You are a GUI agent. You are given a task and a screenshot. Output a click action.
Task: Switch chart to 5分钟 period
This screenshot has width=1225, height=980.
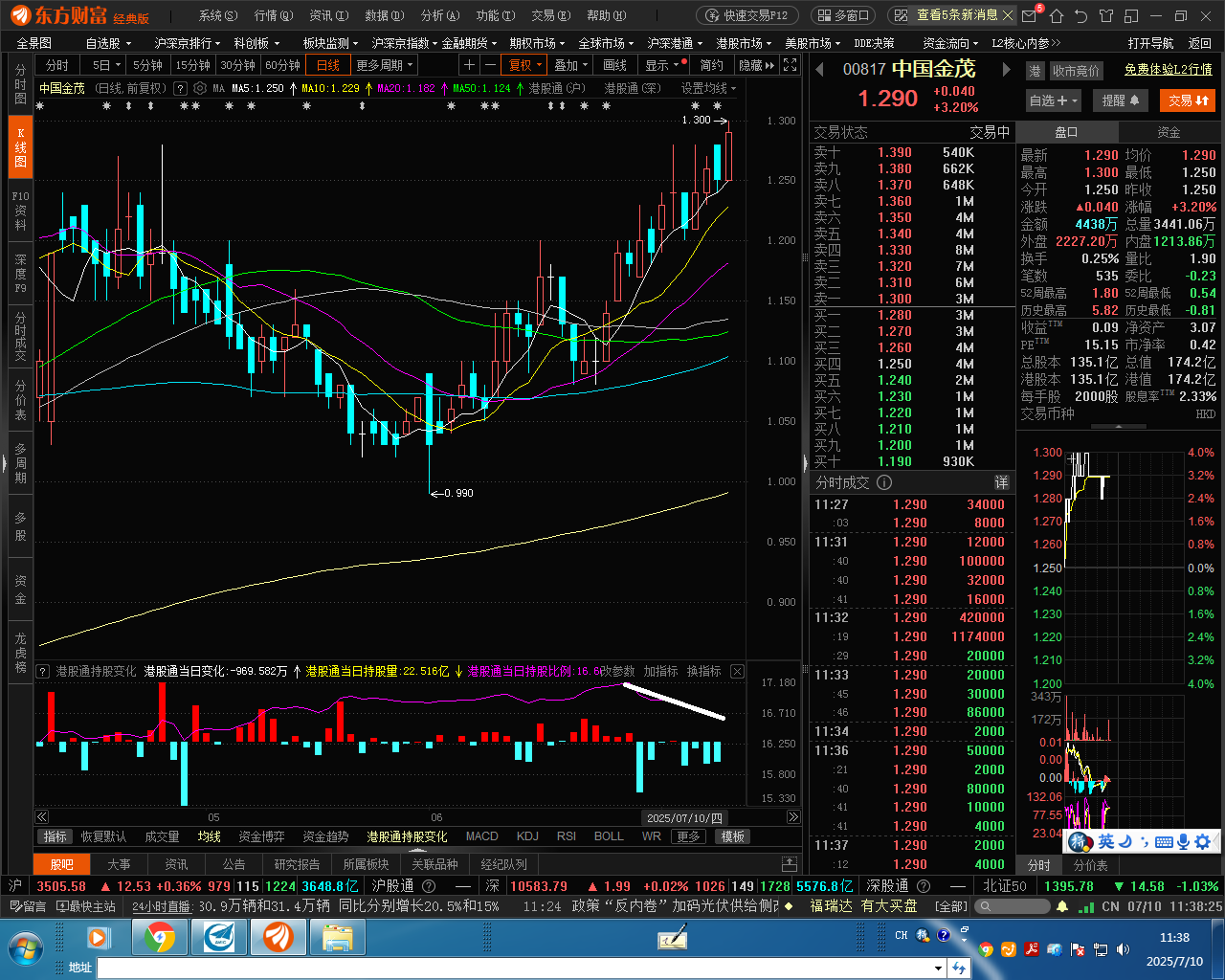click(147, 65)
